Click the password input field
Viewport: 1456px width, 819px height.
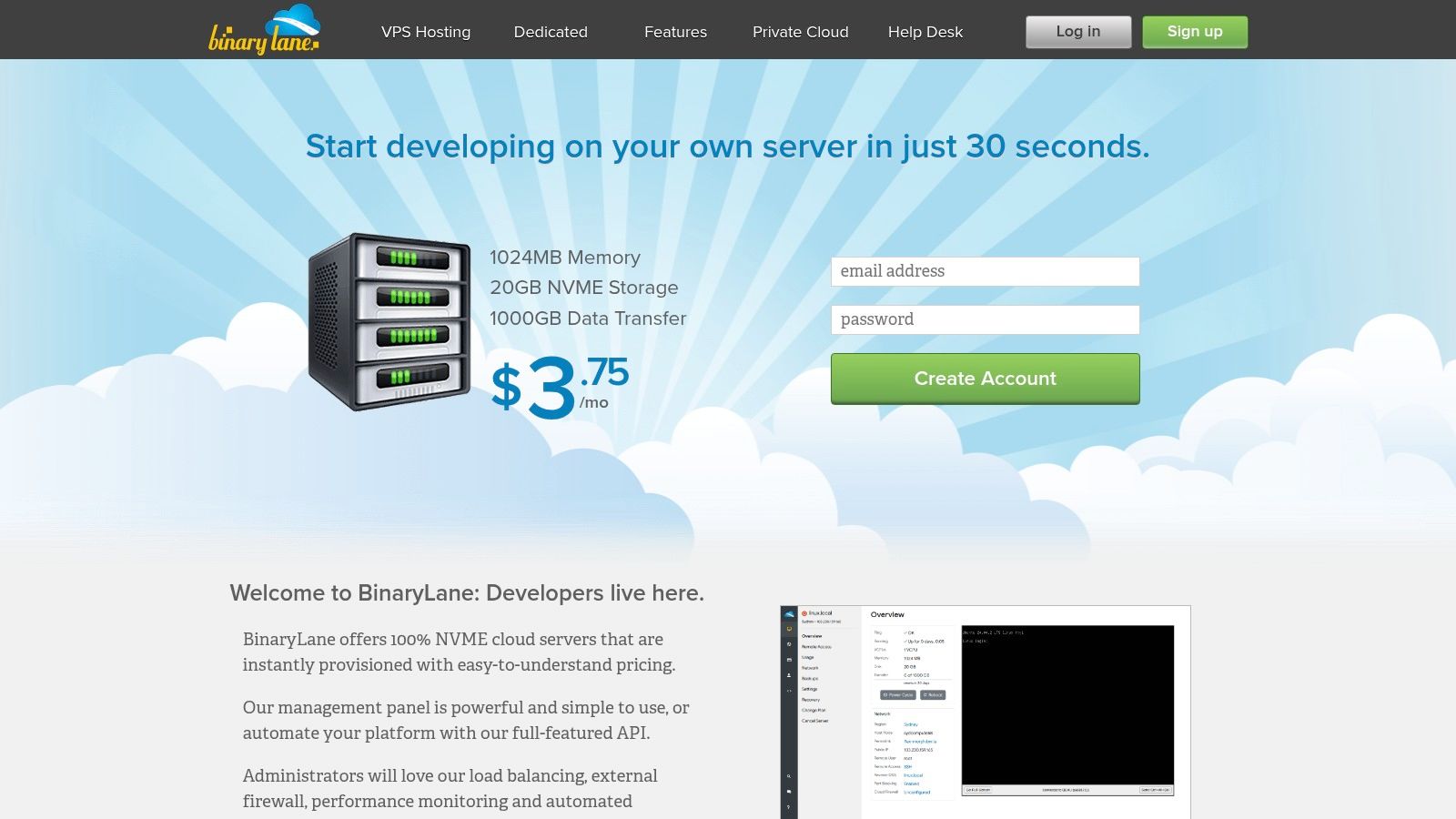(x=986, y=319)
